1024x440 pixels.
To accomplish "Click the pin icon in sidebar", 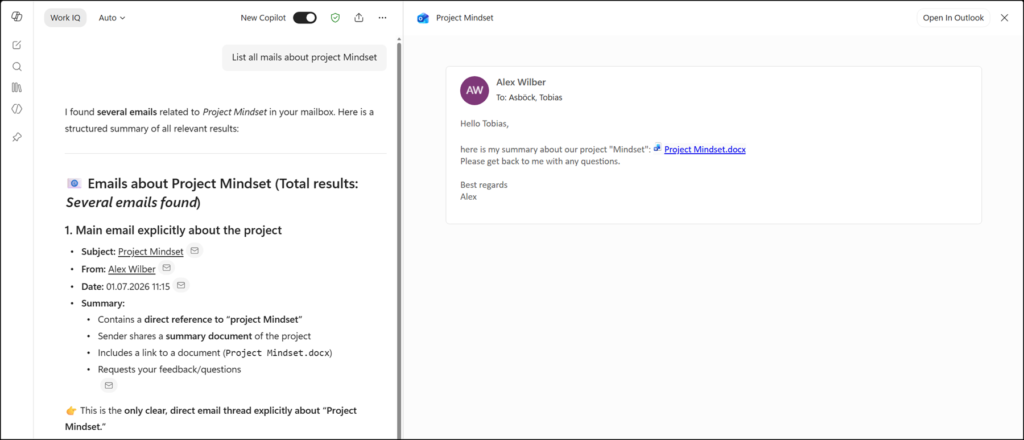I will [17, 136].
